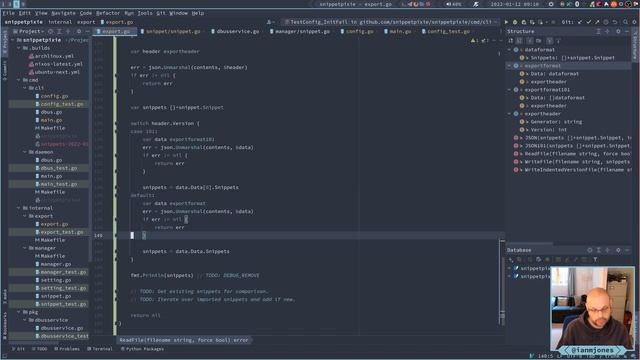Open the TestConfig_InitFail run configuration dropdown
Image resolution: width=640 pixels, height=360 pixels.
tap(391, 22)
